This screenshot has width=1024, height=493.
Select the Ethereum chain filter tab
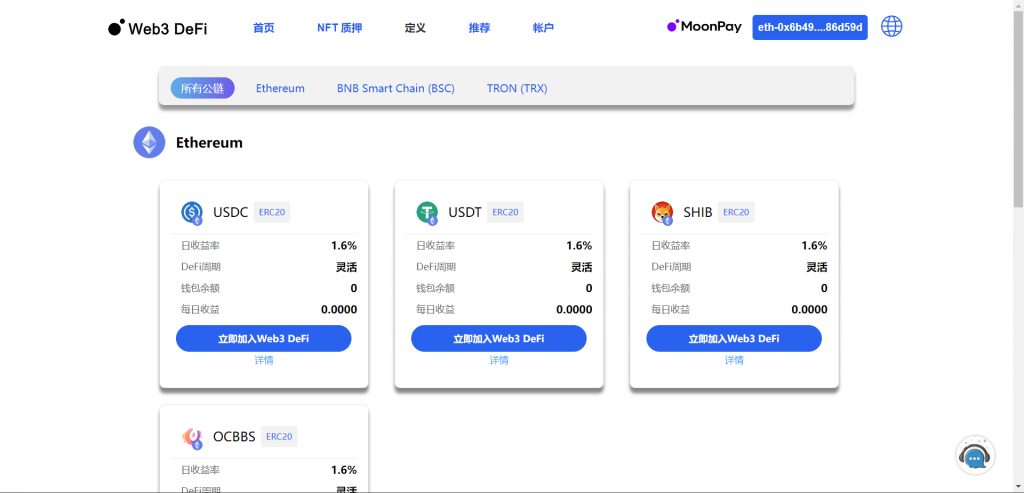pos(280,88)
